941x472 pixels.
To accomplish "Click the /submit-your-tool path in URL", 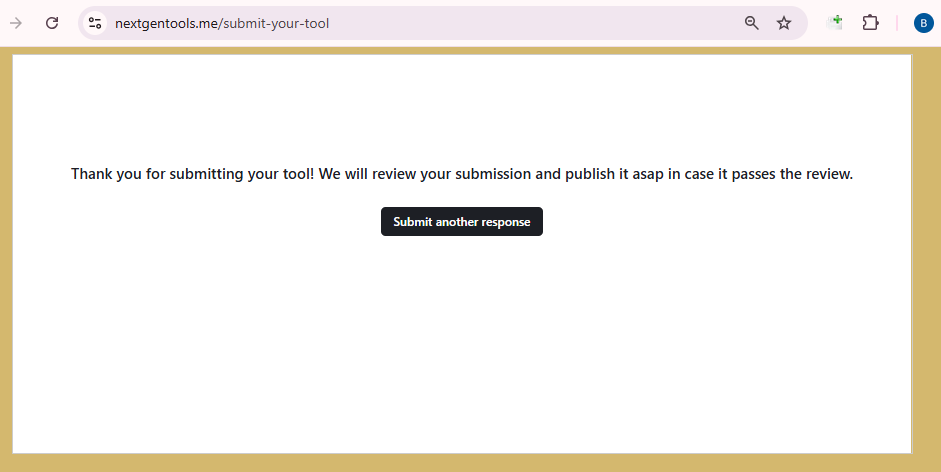I will click(273, 23).
